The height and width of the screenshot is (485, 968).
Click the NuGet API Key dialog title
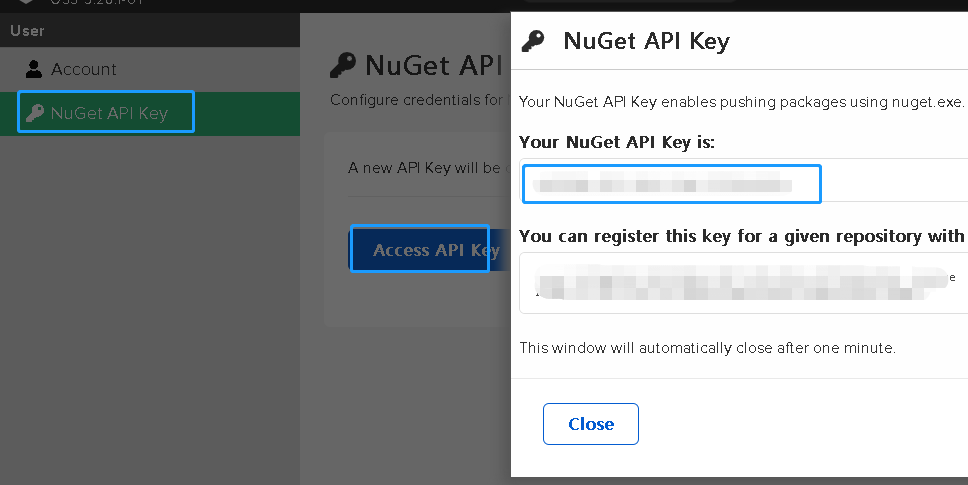[x=646, y=41]
